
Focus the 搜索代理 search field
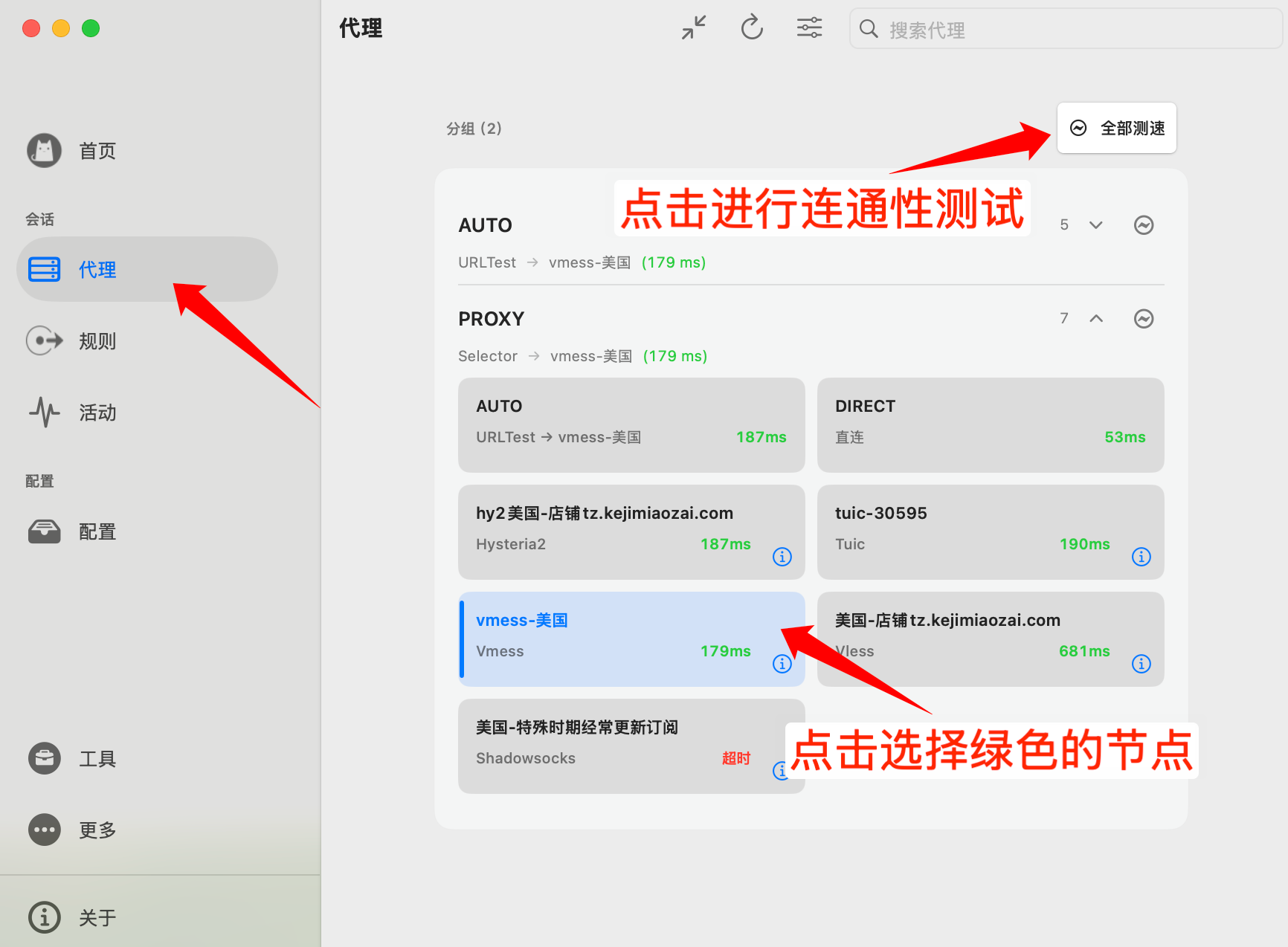(1066, 29)
